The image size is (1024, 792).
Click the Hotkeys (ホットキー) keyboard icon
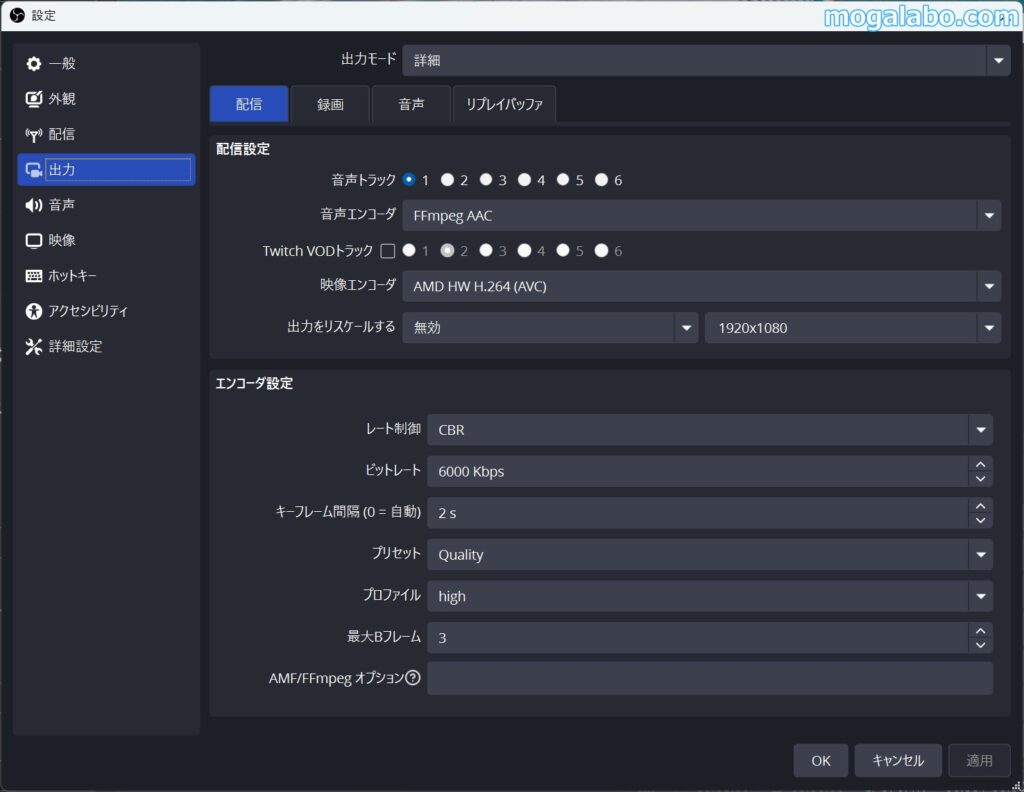(x=33, y=276)
